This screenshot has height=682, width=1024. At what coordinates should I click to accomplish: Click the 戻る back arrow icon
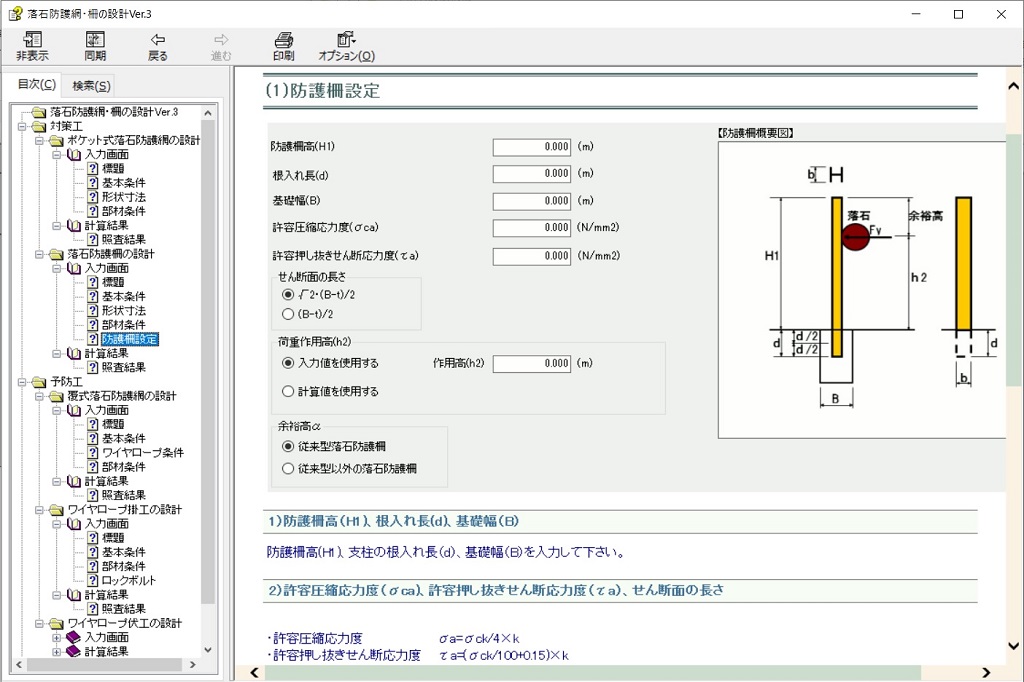pyautogui.click(x=157, y=39)
